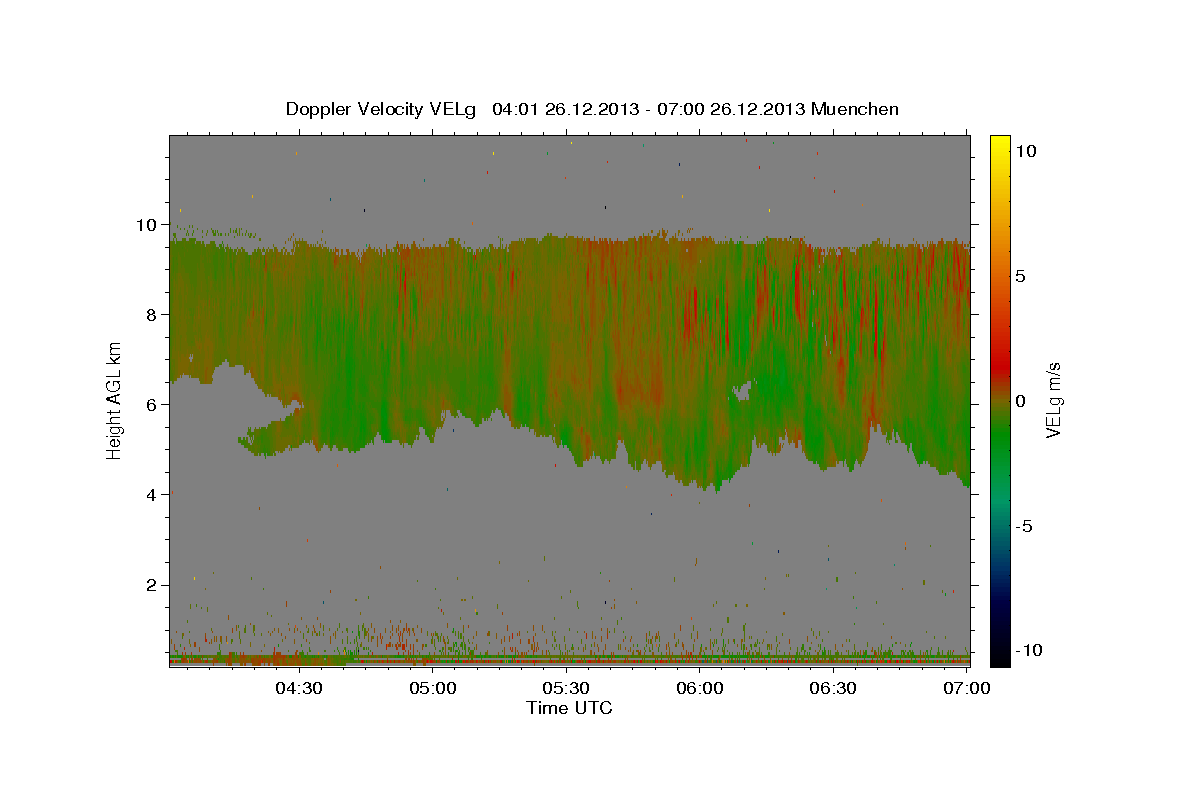The image size is (1200, 800).
Task: Click the 'VELg m/s' colorbar label
Action: [x=1053, y=400]
